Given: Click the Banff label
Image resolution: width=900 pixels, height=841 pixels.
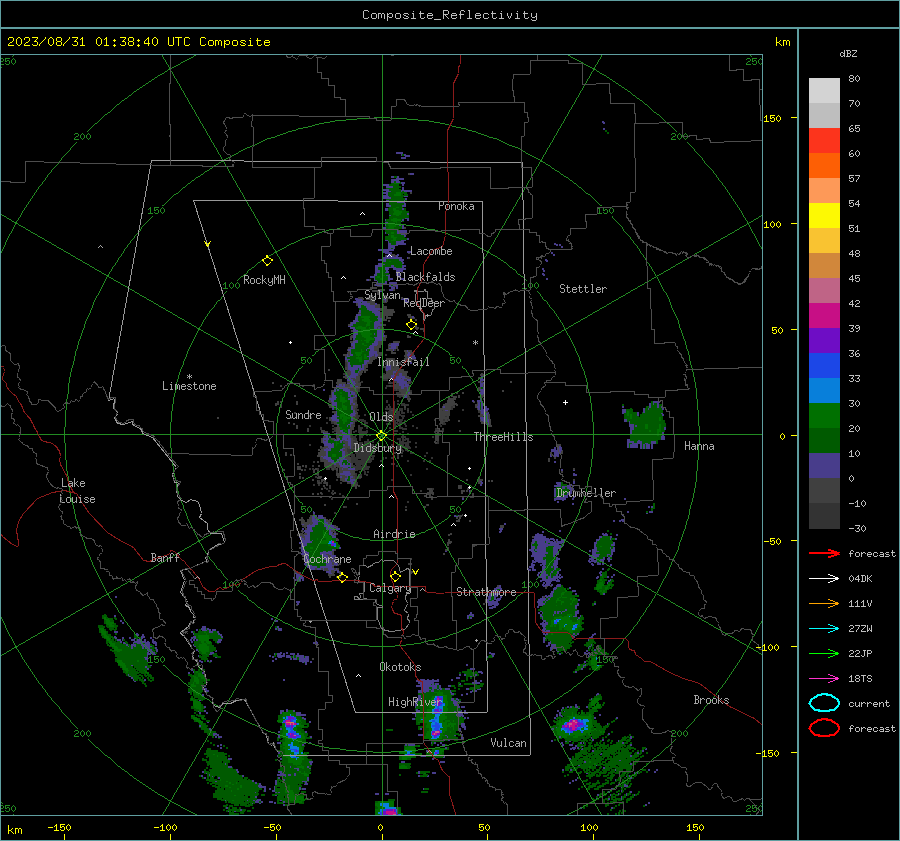Looking at the screenshot, I should tap(165, 558).
